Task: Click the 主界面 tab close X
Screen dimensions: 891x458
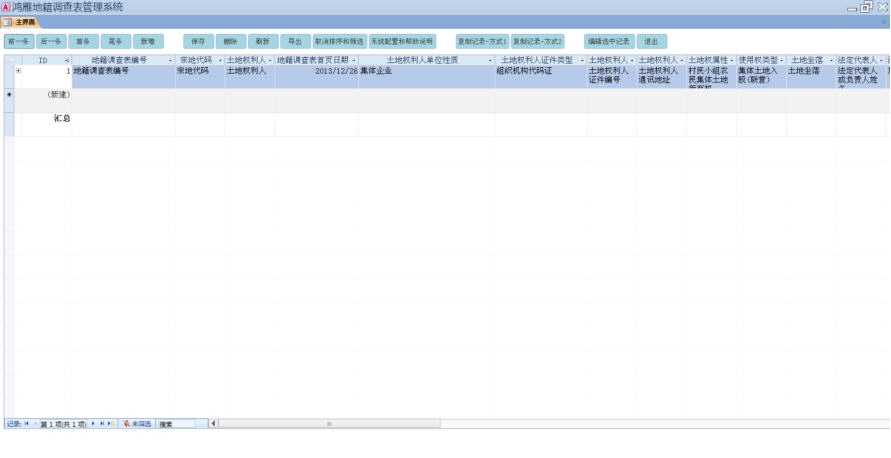Action: [x=884, y=22]
